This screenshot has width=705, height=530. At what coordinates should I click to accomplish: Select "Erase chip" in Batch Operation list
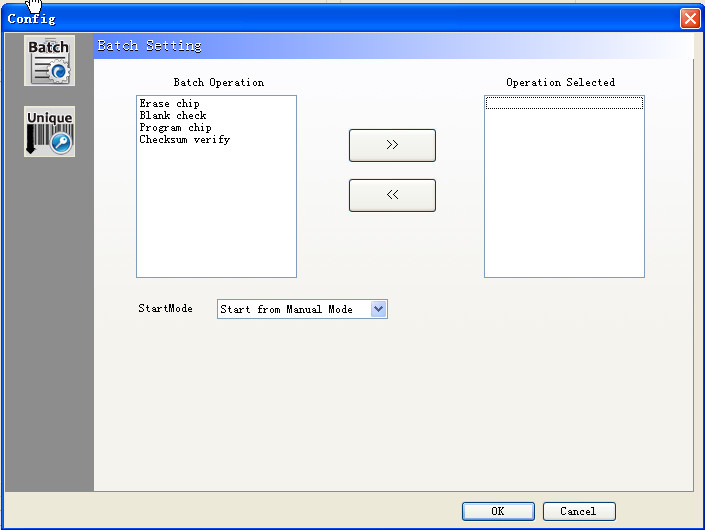(x=170, y=103)
